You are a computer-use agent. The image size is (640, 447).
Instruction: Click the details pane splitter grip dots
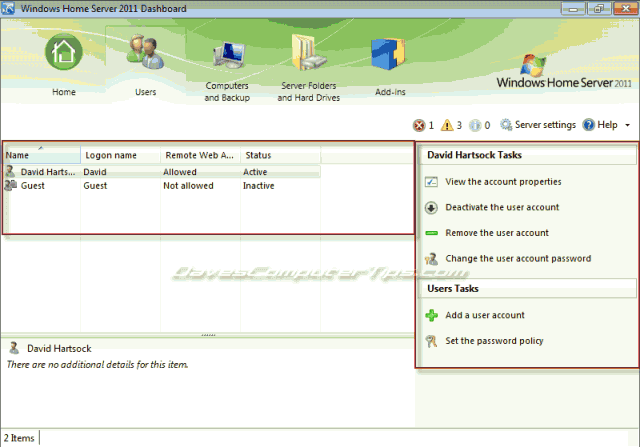click(x=209, y=335)
